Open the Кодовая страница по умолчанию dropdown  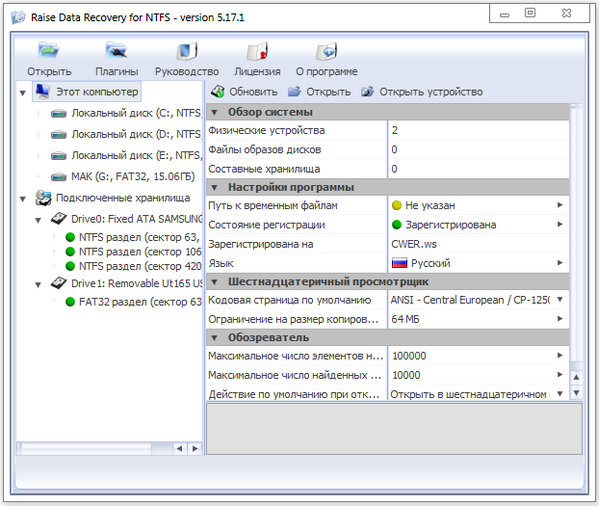click(560, 299)
